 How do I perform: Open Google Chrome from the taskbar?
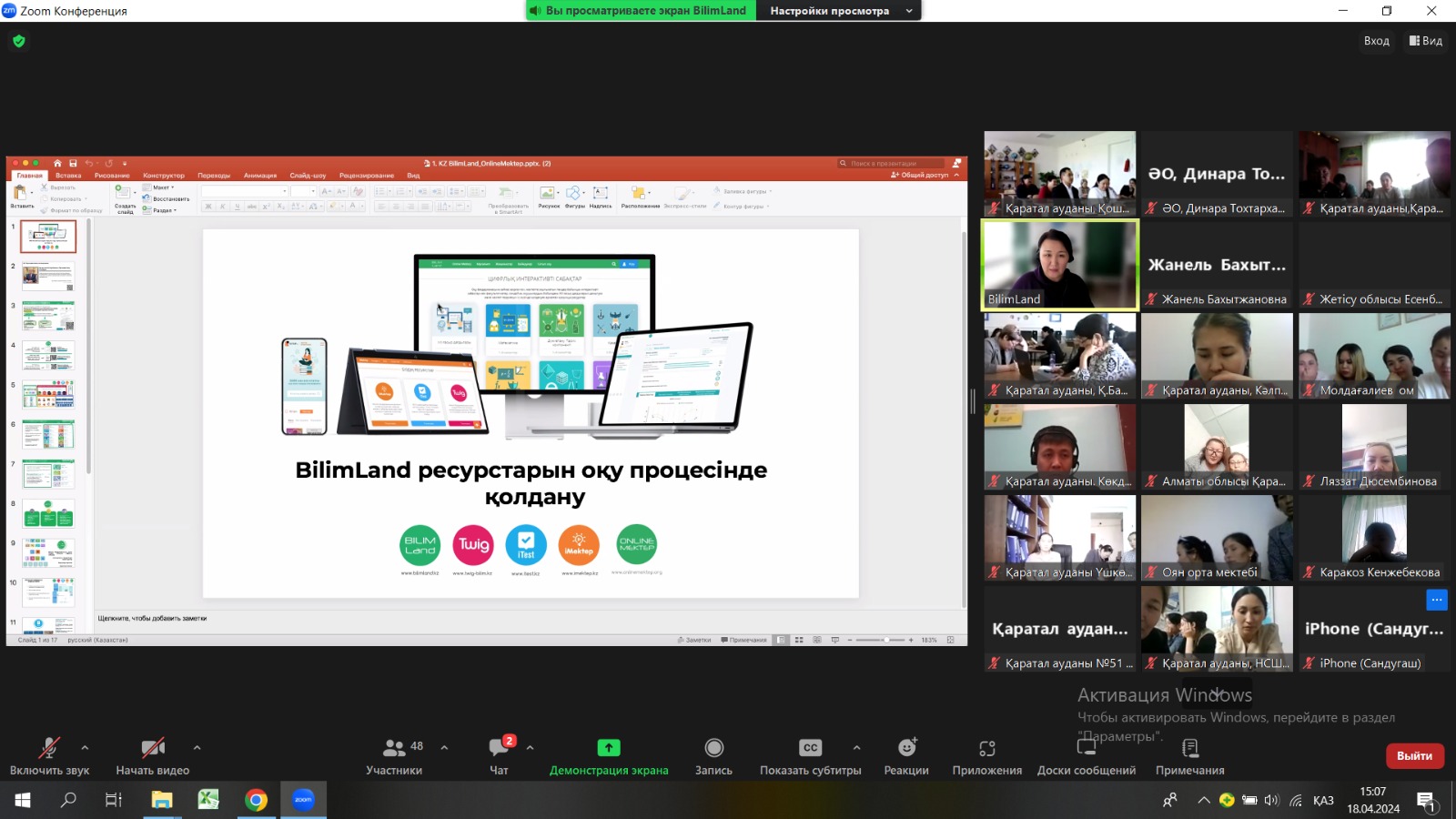[256, 800]
